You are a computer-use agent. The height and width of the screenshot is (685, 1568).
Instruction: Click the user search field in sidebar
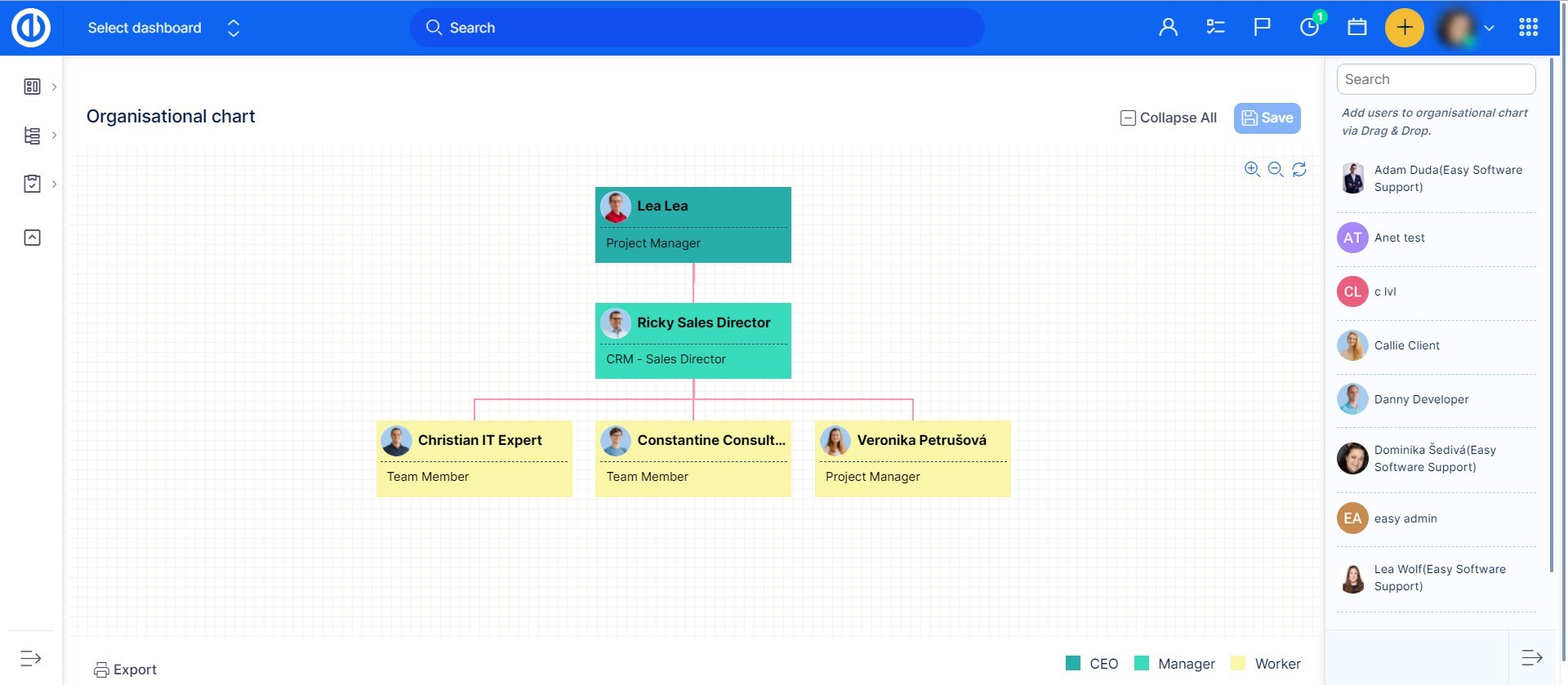tap(1436, 79)
